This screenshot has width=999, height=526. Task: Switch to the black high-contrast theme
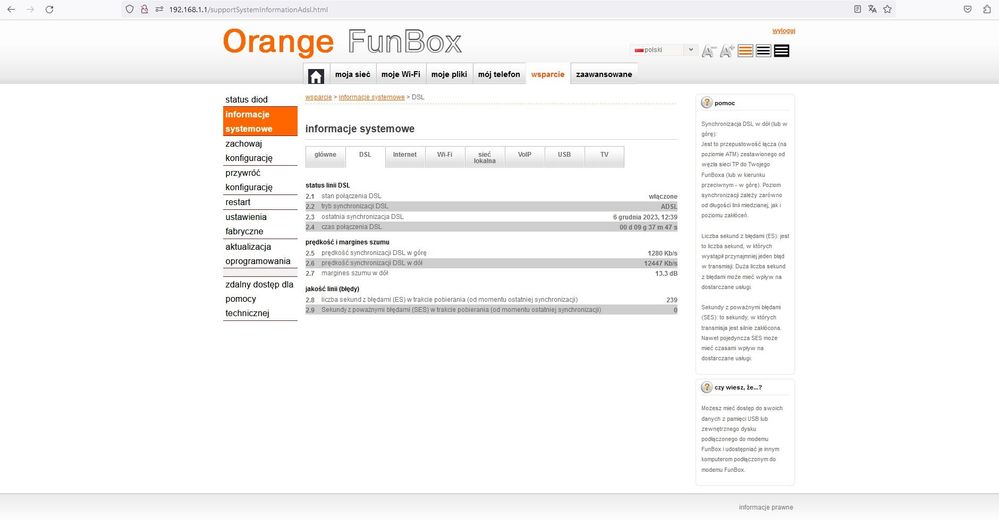click(781, 50)
